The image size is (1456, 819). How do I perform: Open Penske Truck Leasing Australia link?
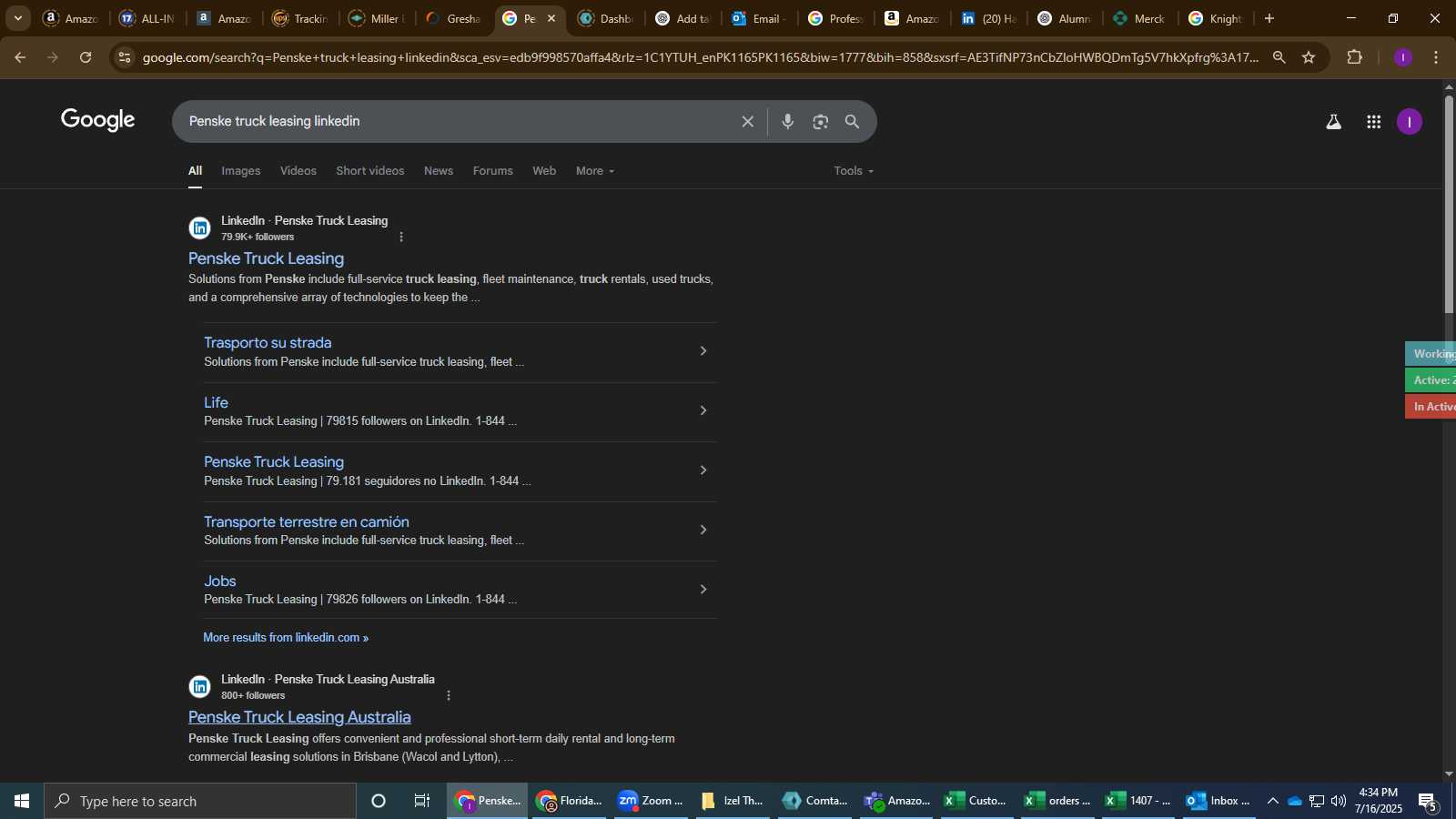(x=299, y=717)
